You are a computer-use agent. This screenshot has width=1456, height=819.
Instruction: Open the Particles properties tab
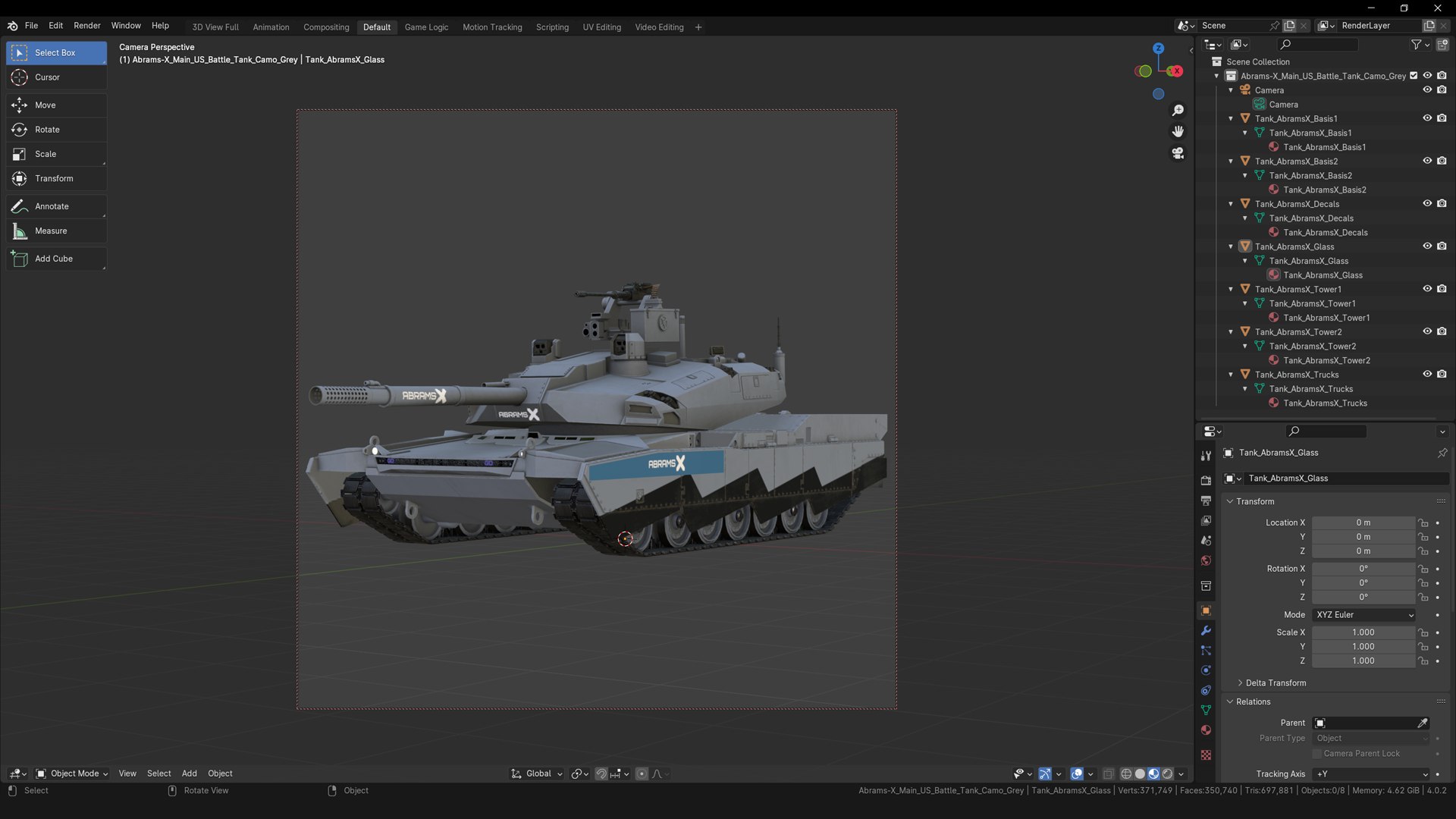tap(1206, 651)
